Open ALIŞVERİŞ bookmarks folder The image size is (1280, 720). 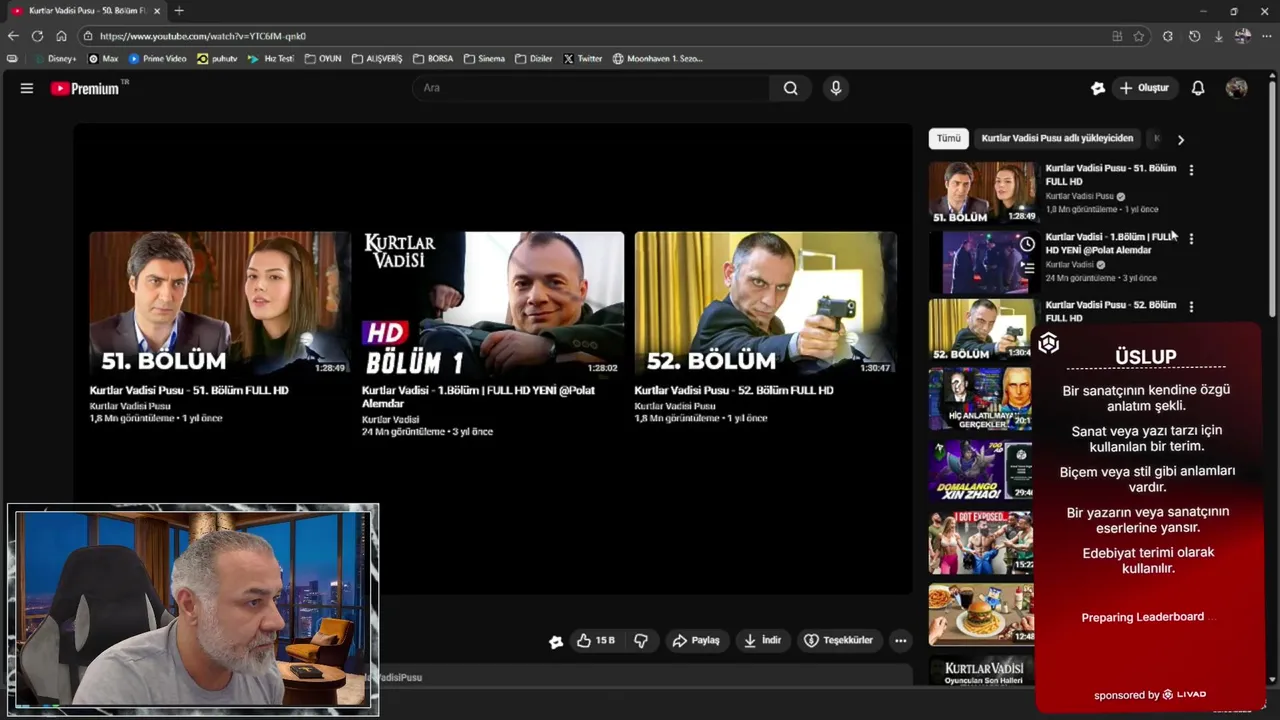click(x=377, y=59)
